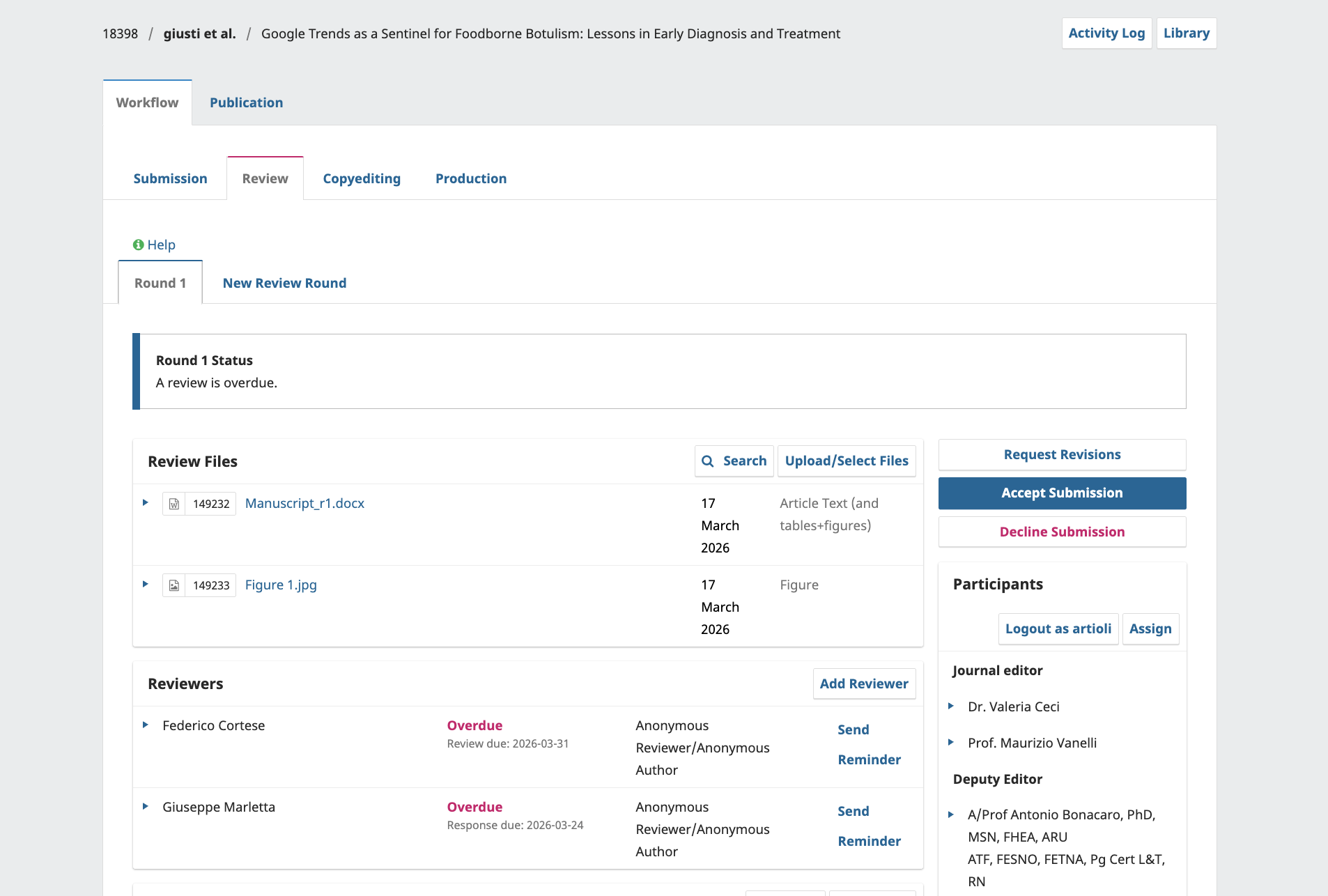Image resolution: width=1328 pixels, height=896 pixels.
Task: Click the Accept Submission button
Action: point(1062,493)
